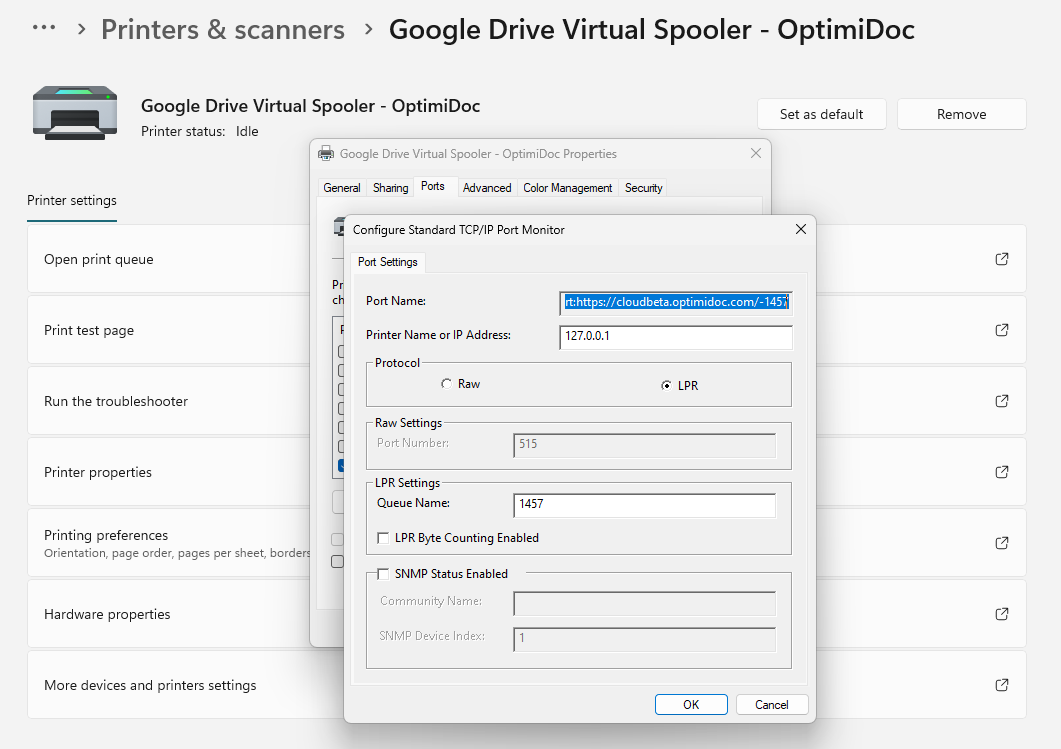Click the Port Name input field
This screenshot has width=1061, height=749.
click(x=676, y=302)
